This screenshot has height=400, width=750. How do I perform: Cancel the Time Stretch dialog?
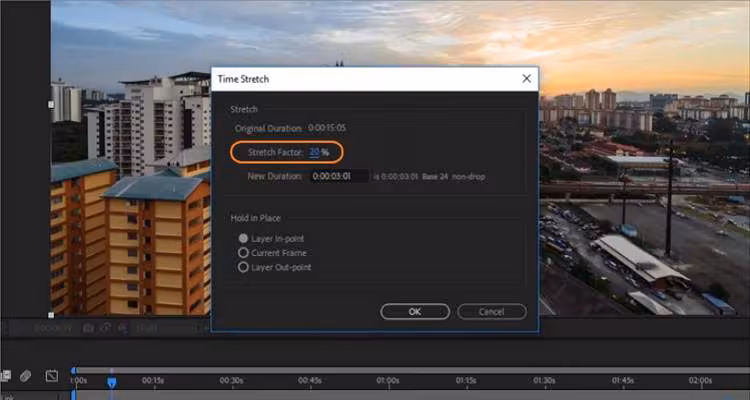492,311
